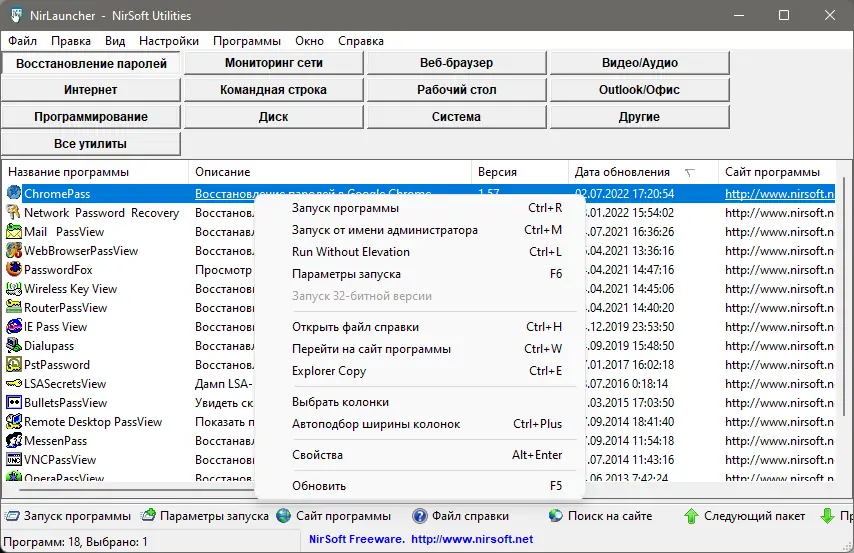Image resolution: width=854 pixels, height=553 pixels.
Task: Click Следующий пакет green arrow button
Action: coord(745,516)
